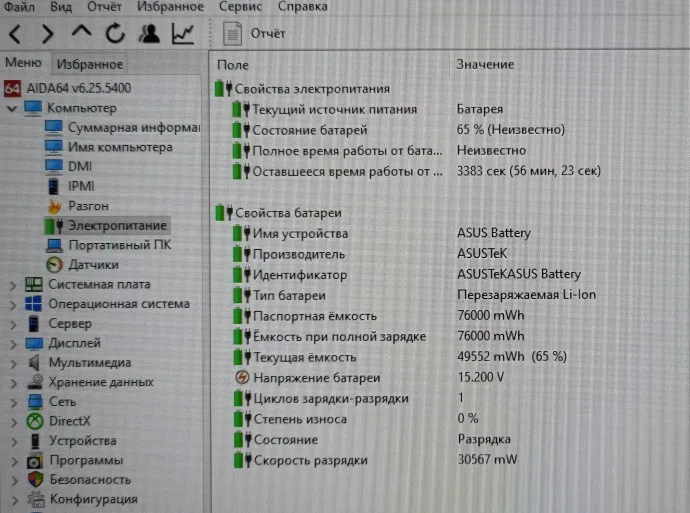The width and height of the screenshot is (690, 513).
Task: Open Имя компьютера tree item
Action: [x=109, y=147]
